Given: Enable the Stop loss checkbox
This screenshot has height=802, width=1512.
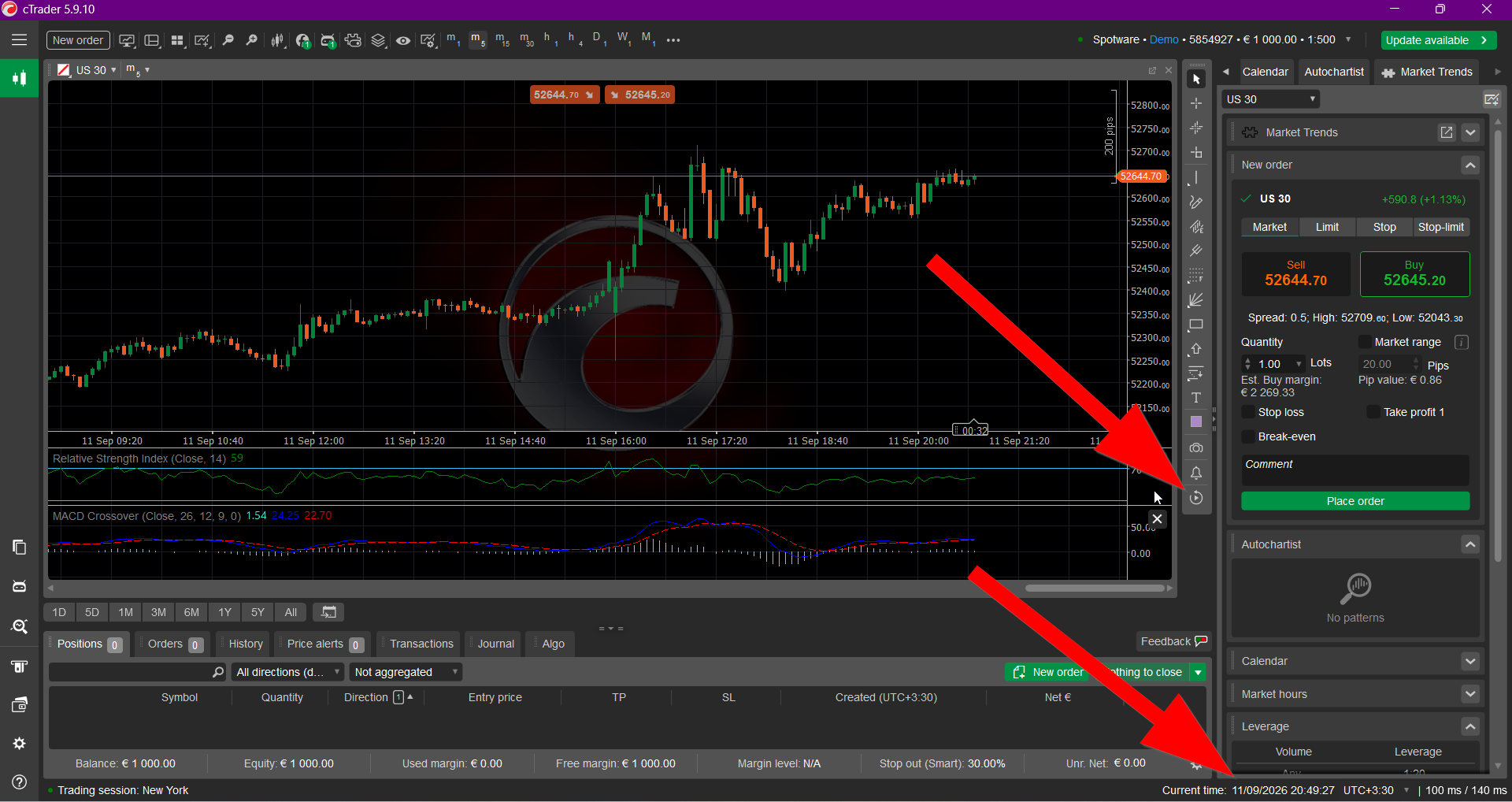Looking at the screenshot, I should (1248, 412).
